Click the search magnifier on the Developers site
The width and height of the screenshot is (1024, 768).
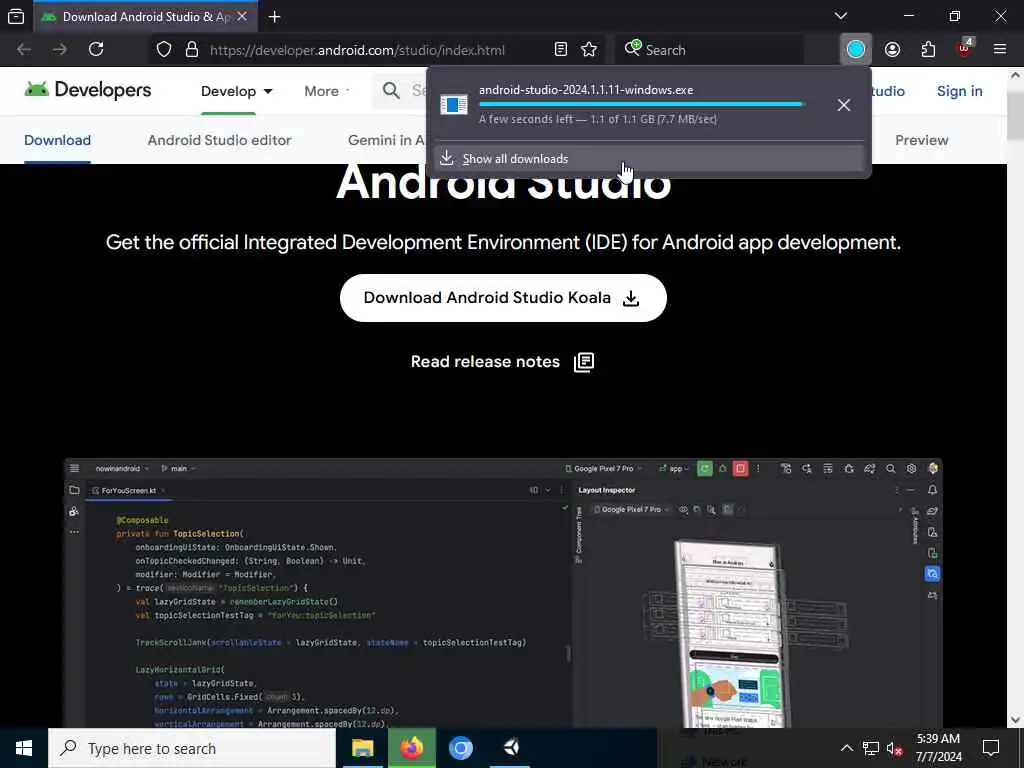pyautogui.click(x=391, y=91)
